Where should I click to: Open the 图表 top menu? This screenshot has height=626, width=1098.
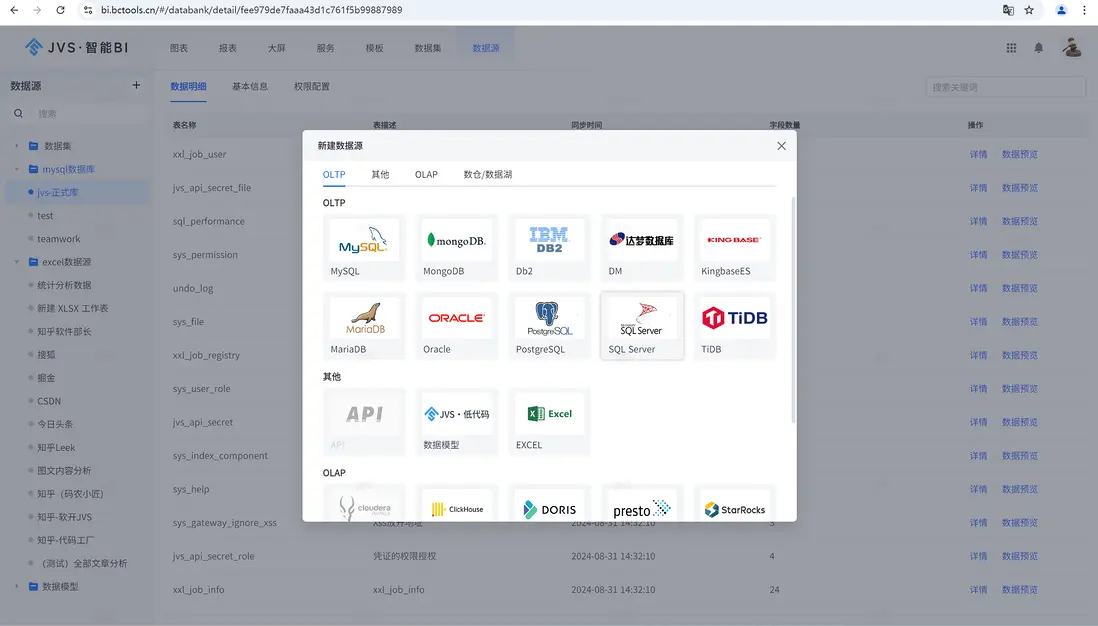point(179,48)
